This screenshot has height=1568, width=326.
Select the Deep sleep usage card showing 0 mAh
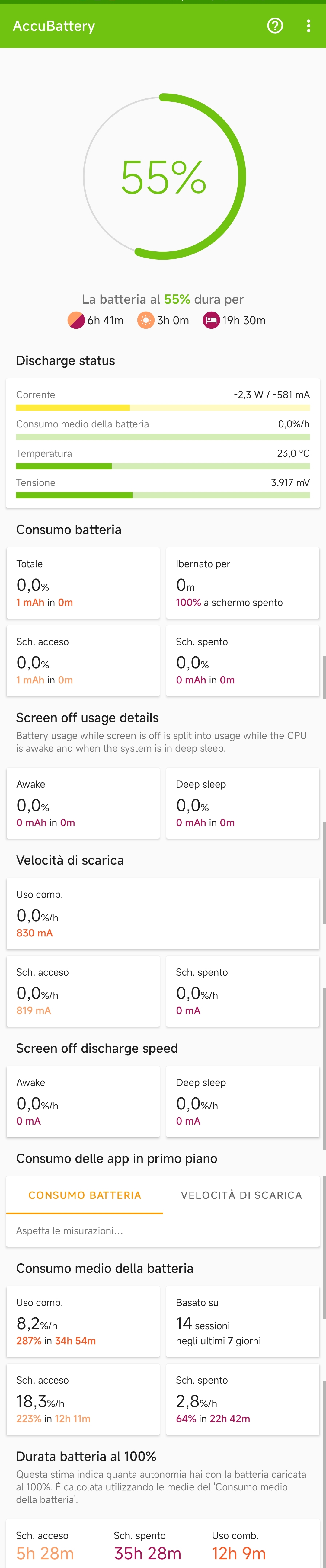pyautogui.click(x=243, y=804)
